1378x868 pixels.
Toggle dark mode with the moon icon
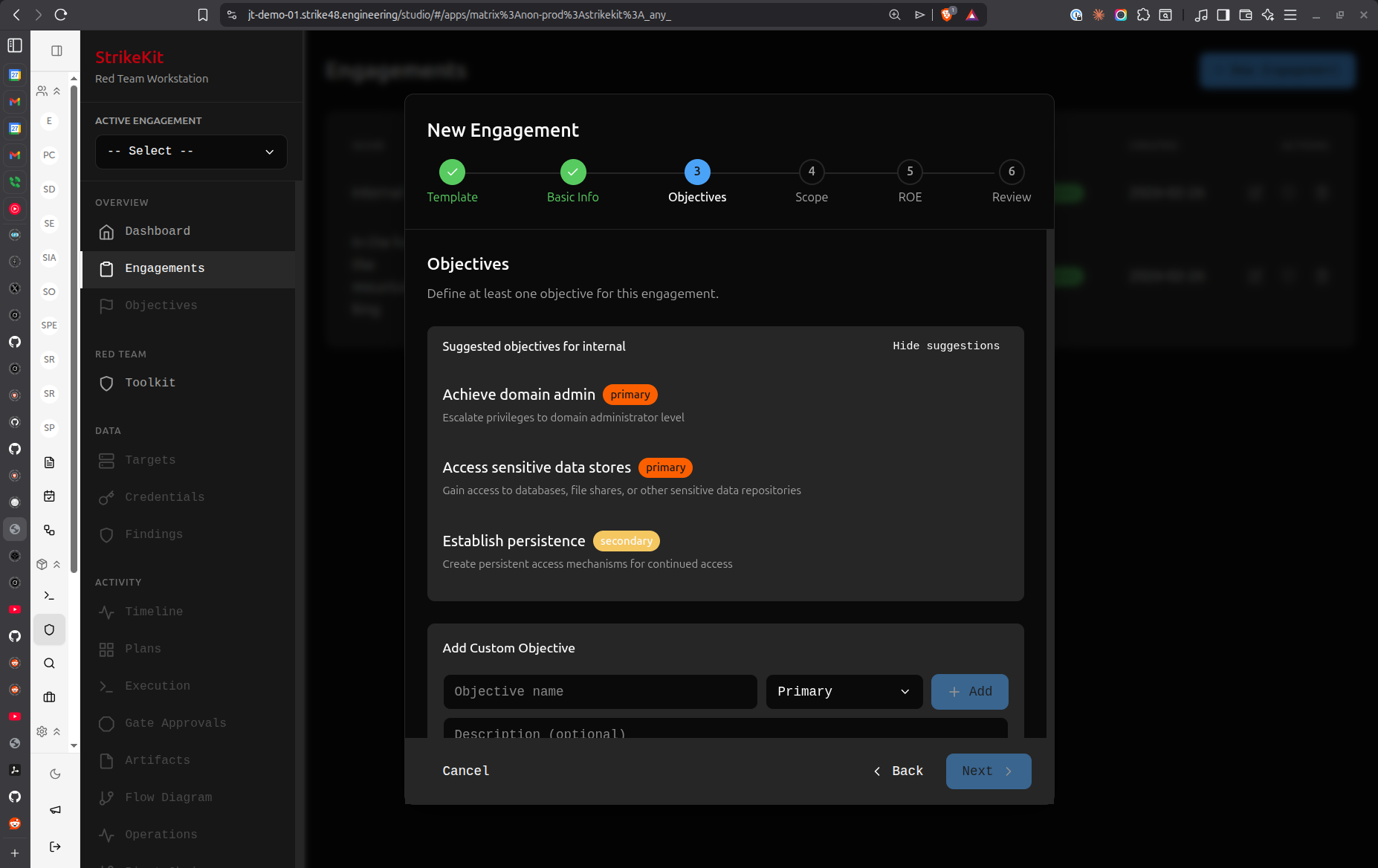(55, 774)
